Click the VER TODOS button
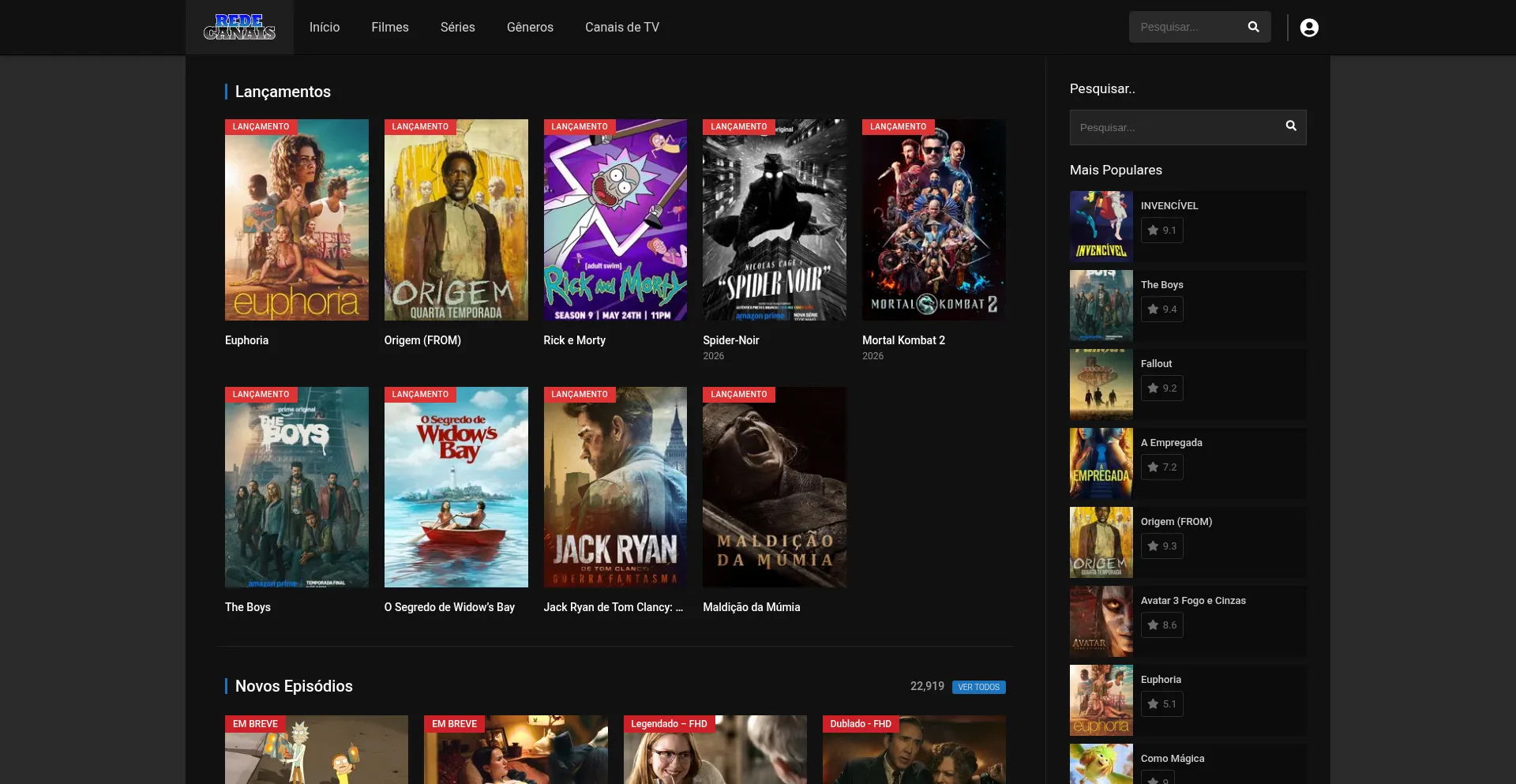The height and width of the screenshot is (784, 1516). [x=979, y=687]
